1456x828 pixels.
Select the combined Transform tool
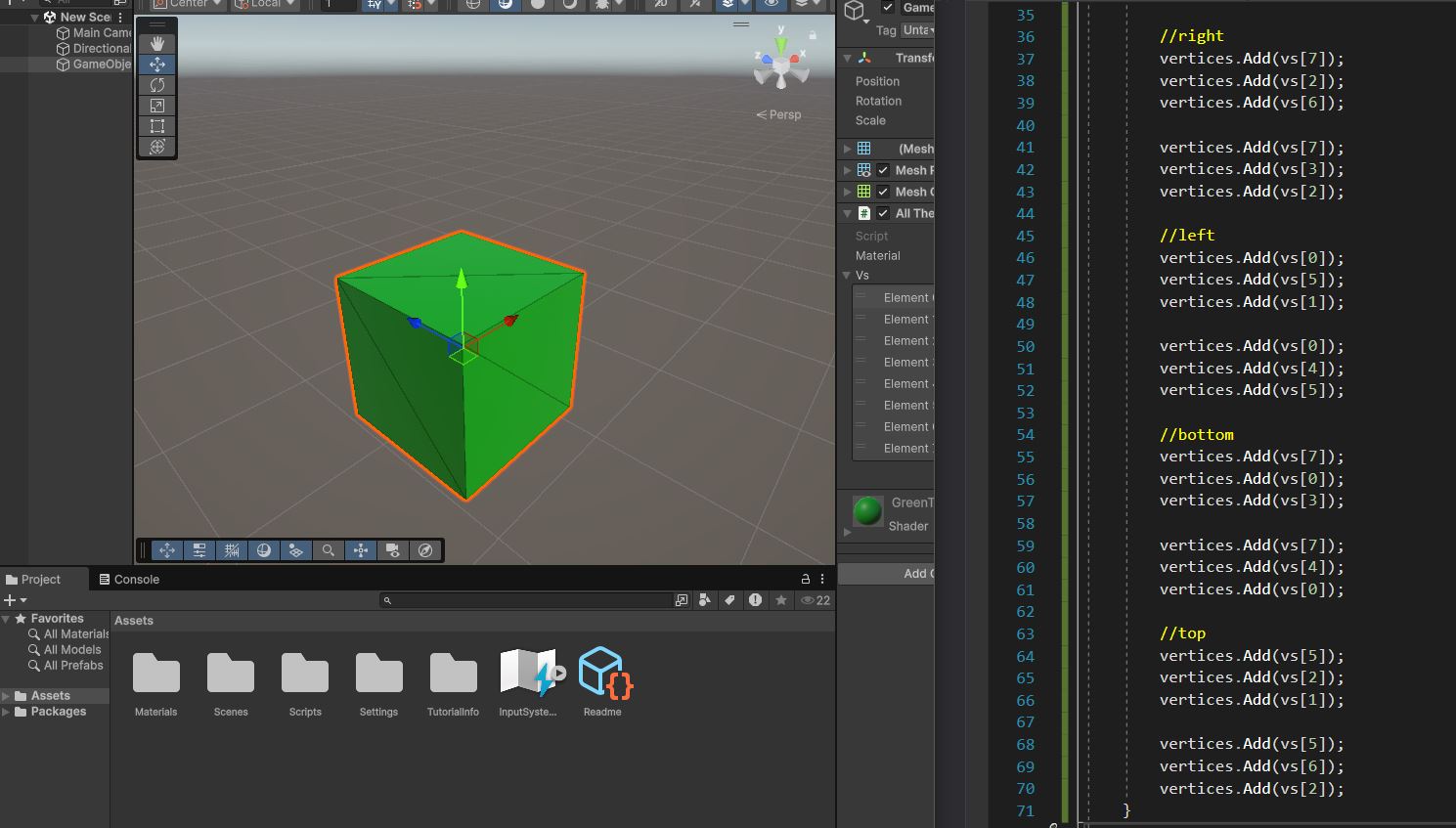[x=156, y=147]
